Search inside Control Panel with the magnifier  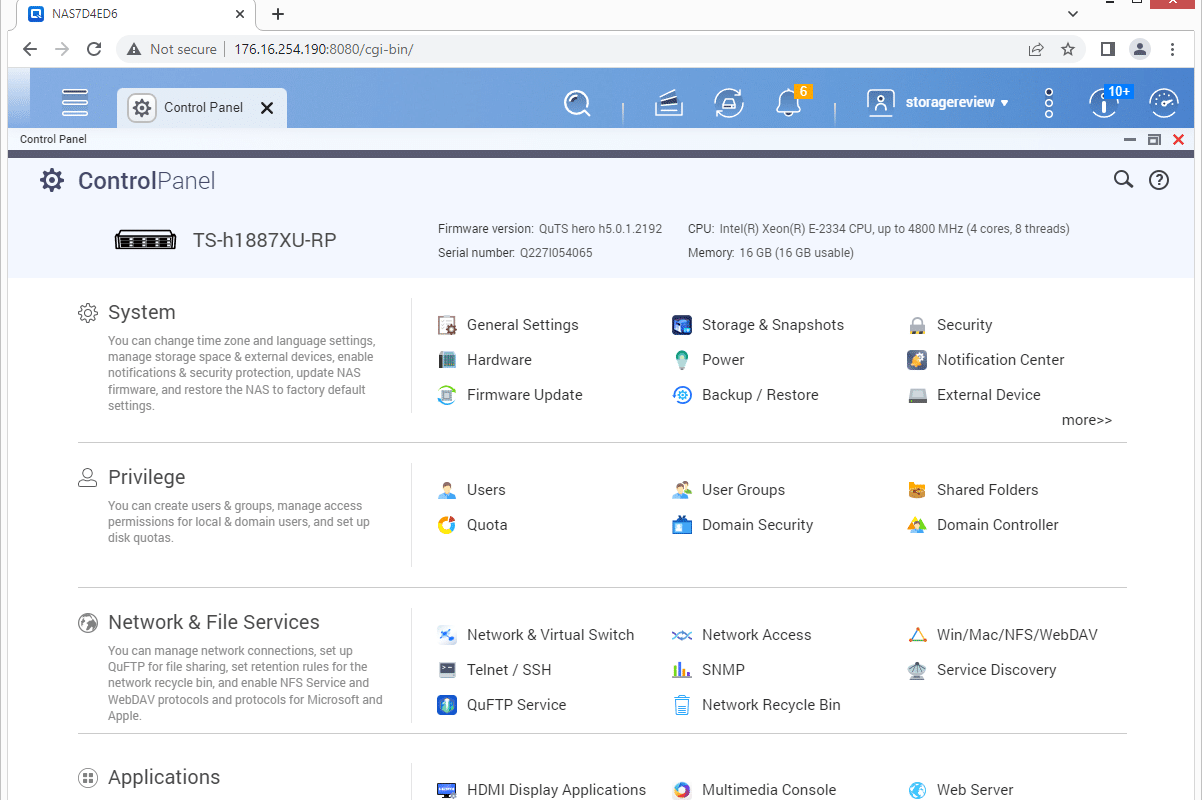click(x=1123, y=180)
